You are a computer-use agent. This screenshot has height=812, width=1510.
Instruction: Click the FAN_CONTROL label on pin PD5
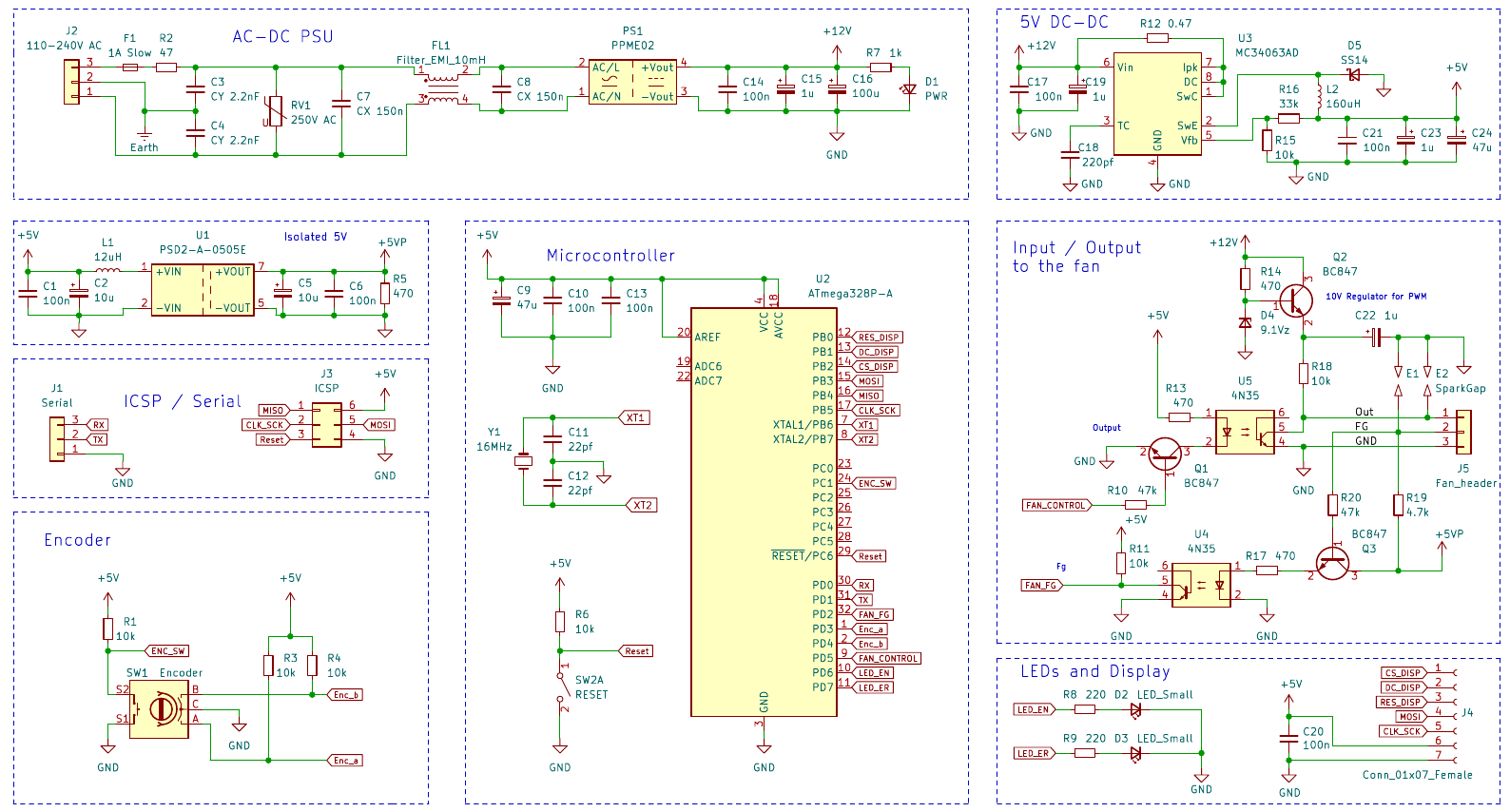pos(887,658)
